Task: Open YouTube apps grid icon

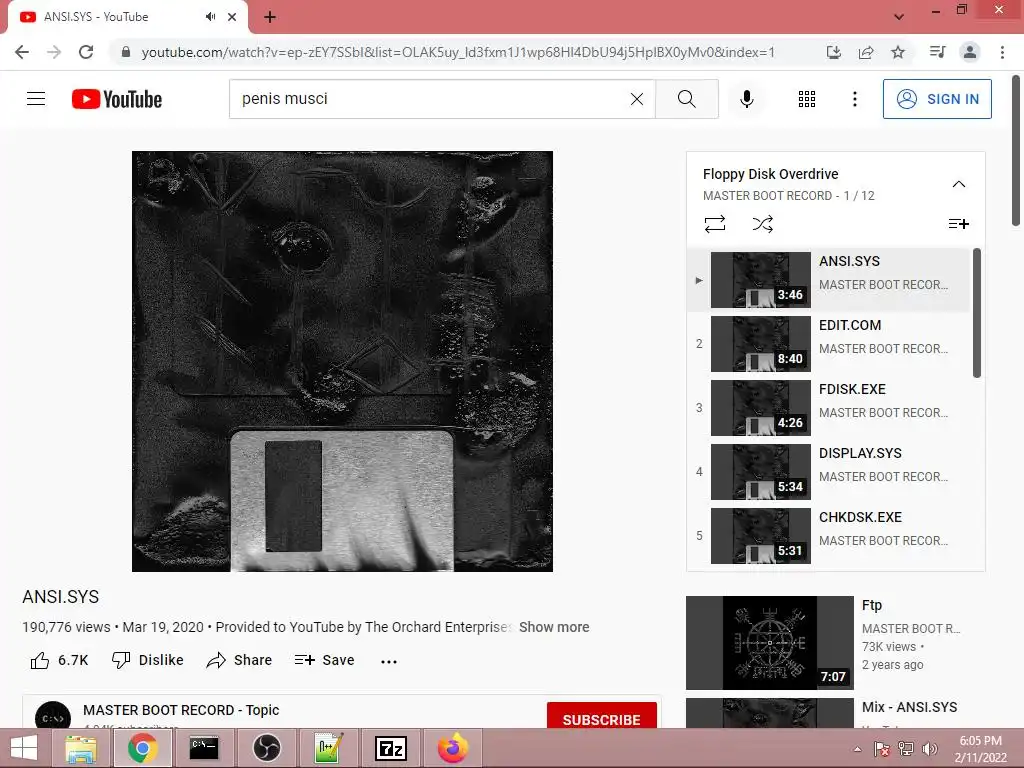Action: [x=807, y=99]
